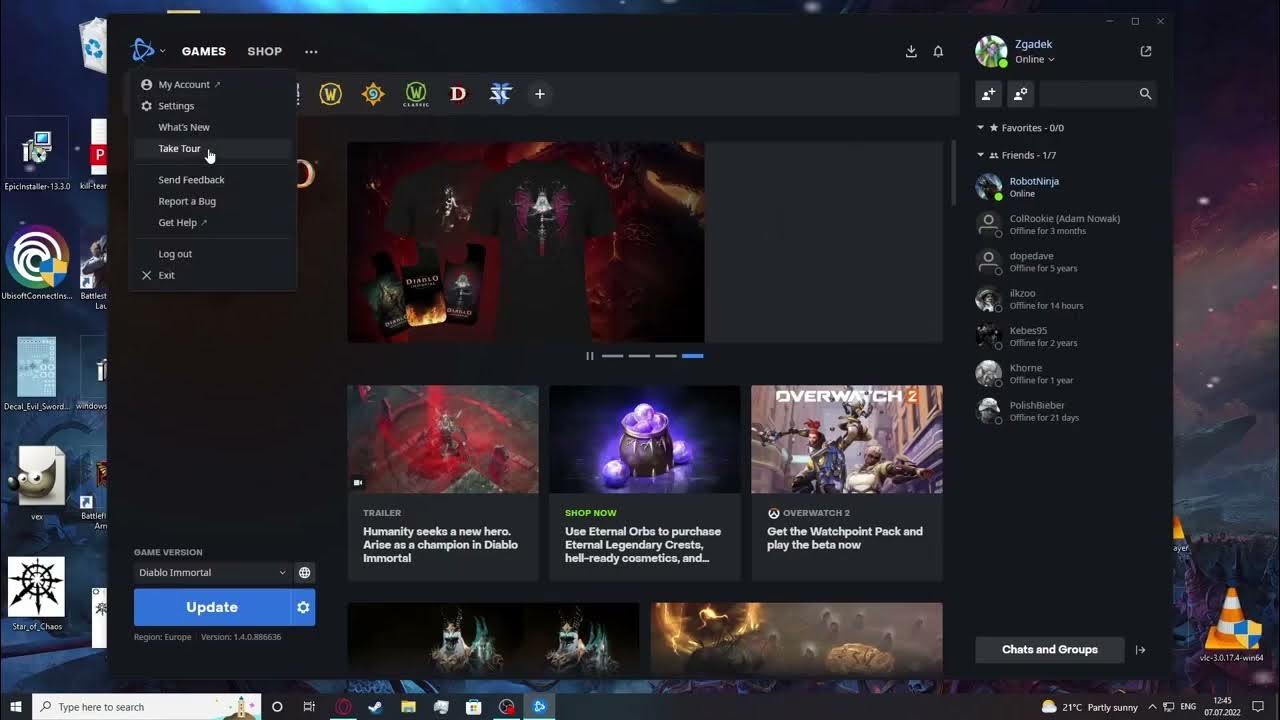Click the friends search field
The width and height of the screenshot is (1280, 720).
(x=1088, y=94)
